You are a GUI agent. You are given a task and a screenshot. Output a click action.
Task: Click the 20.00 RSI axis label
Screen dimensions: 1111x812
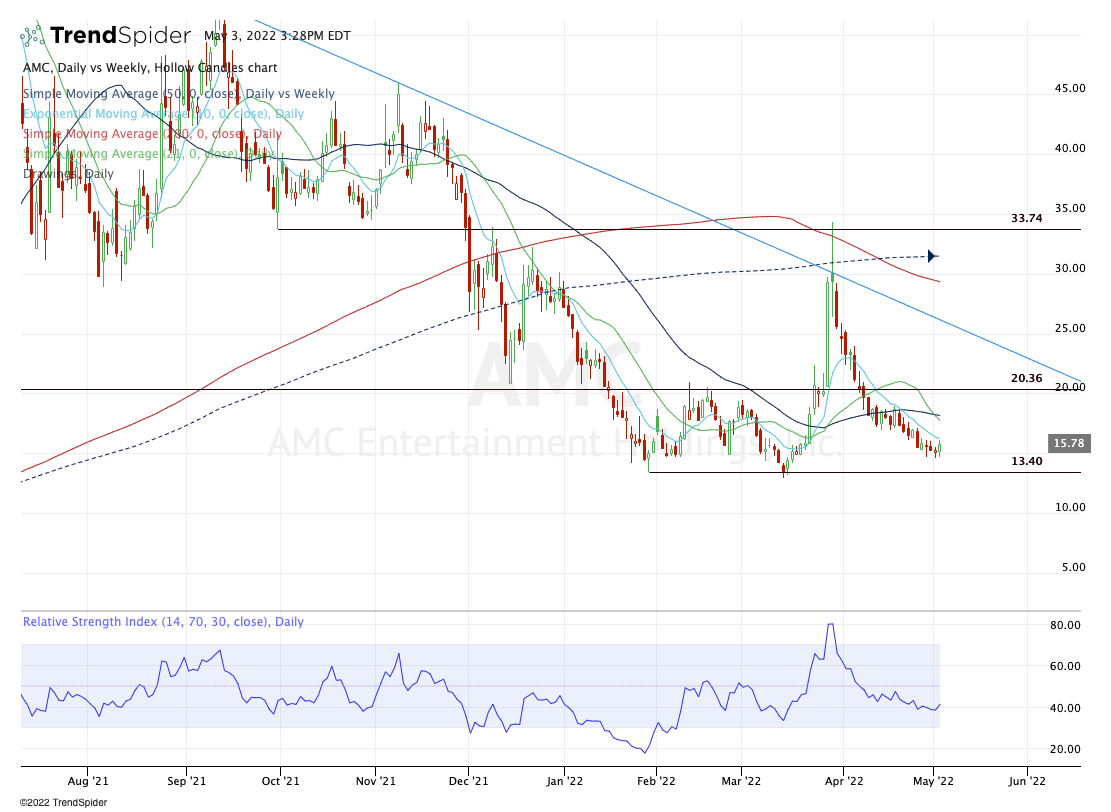(1065, 749)
